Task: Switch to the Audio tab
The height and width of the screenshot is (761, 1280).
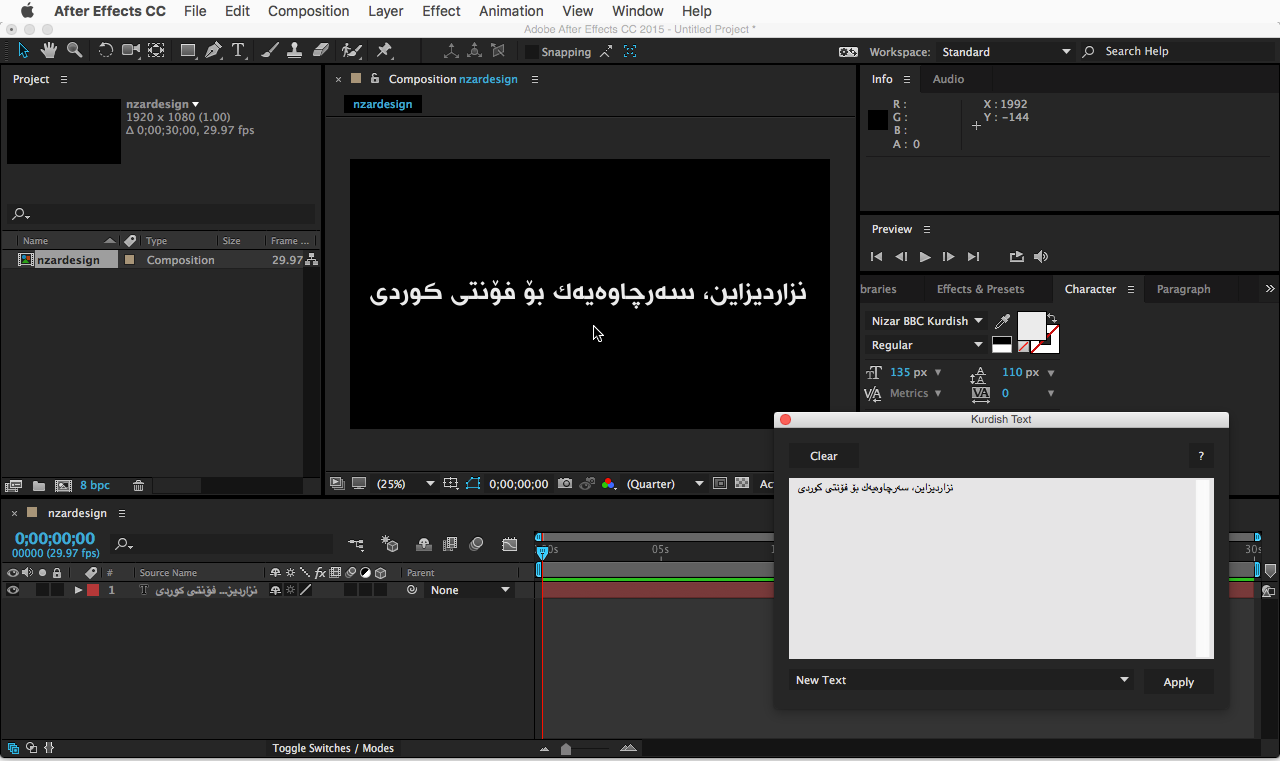Action: tap(948, 79)
